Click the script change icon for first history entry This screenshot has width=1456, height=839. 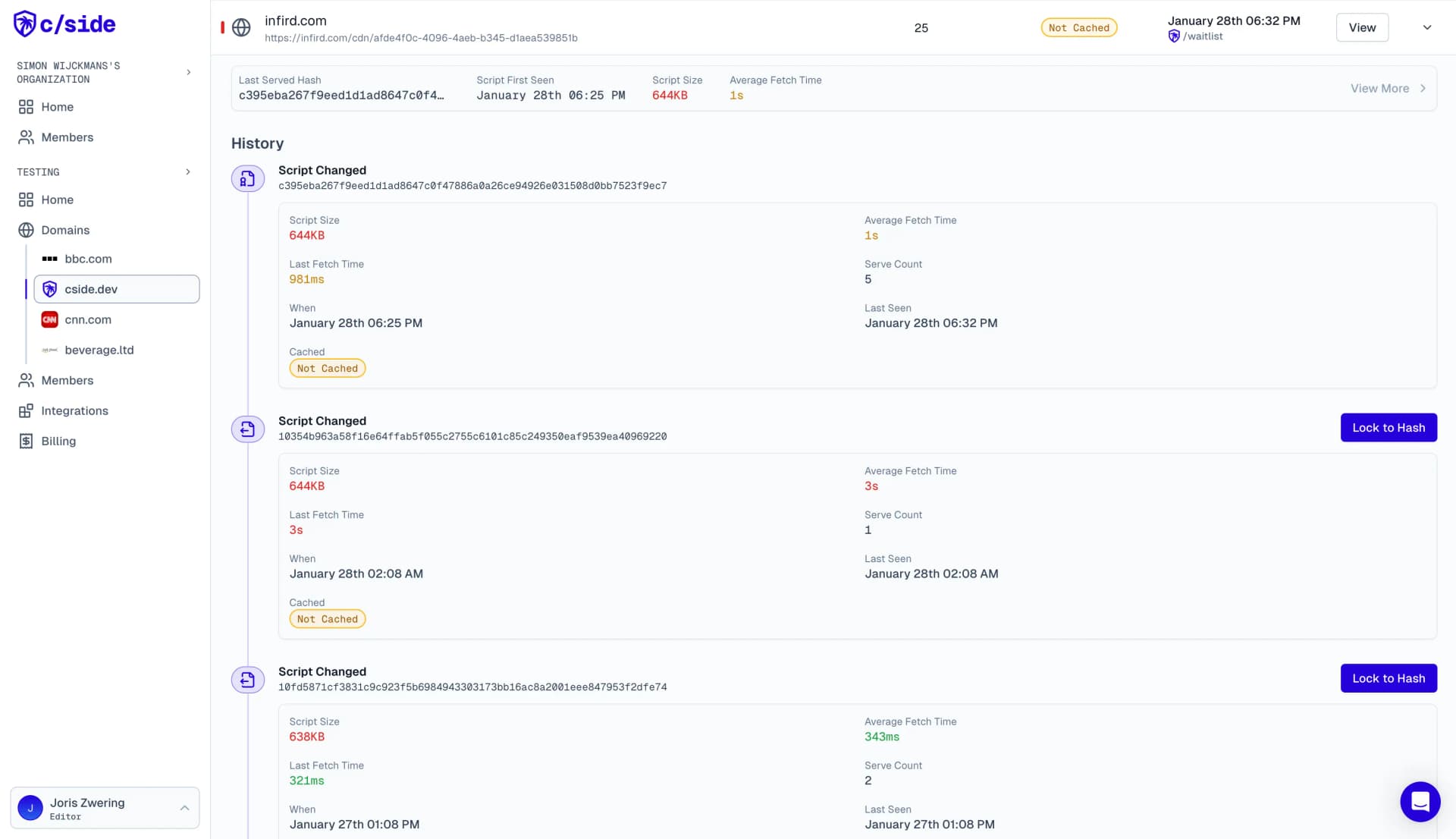tap(246, 178)
